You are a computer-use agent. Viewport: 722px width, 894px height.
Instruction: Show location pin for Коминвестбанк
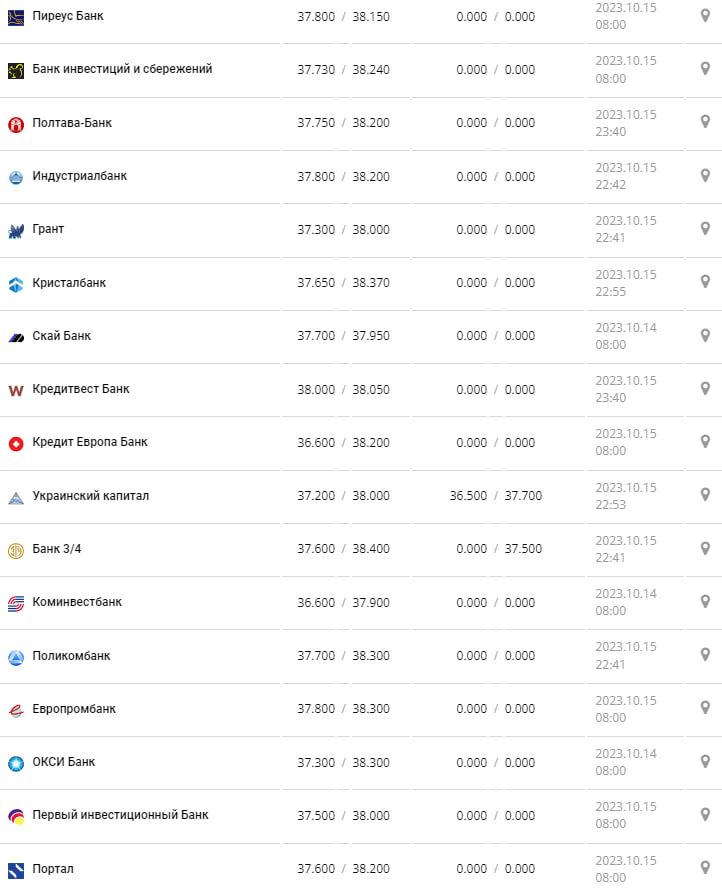click(x=705, y=603)
